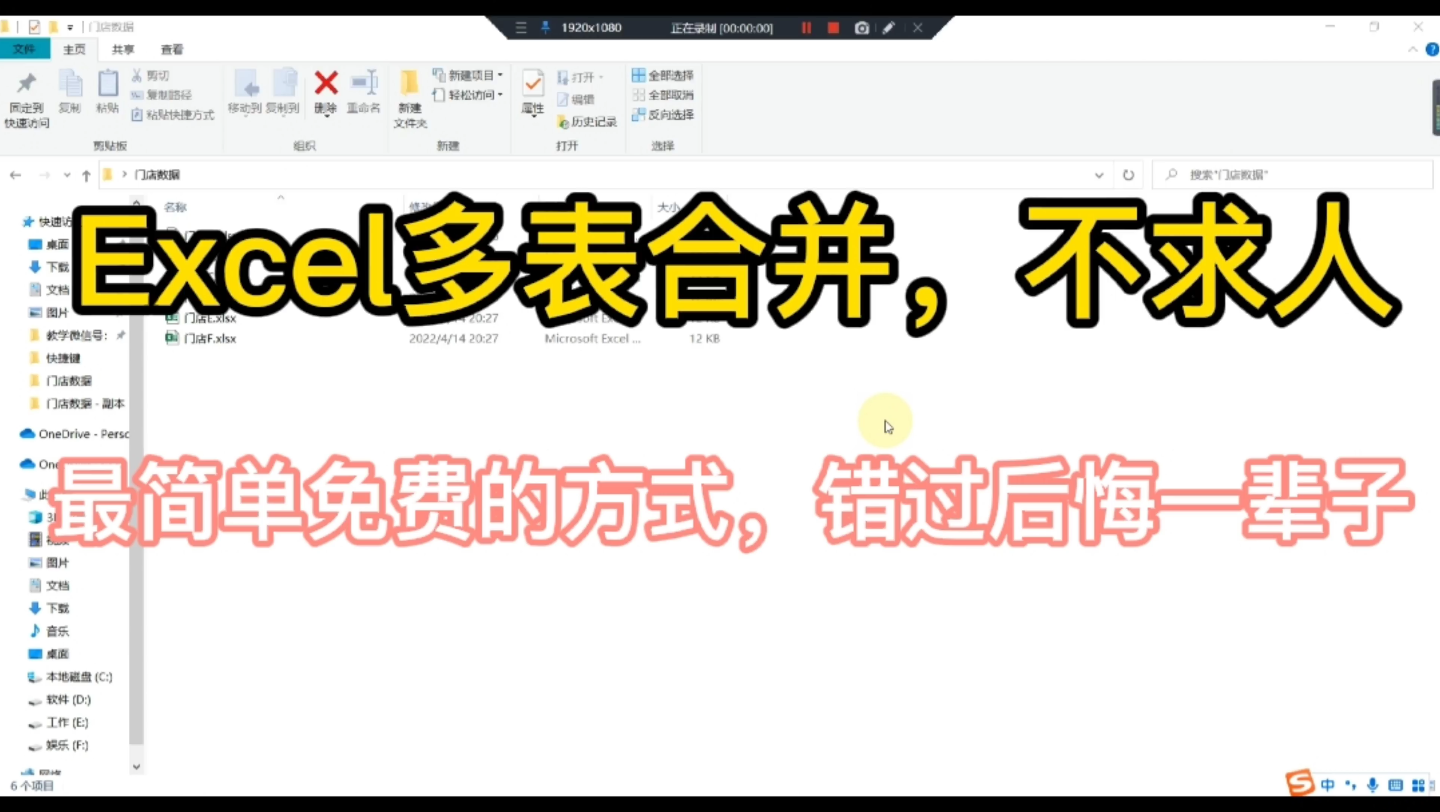Toggle the 中 Chinese/English input mode

[x=1328, y=785]
